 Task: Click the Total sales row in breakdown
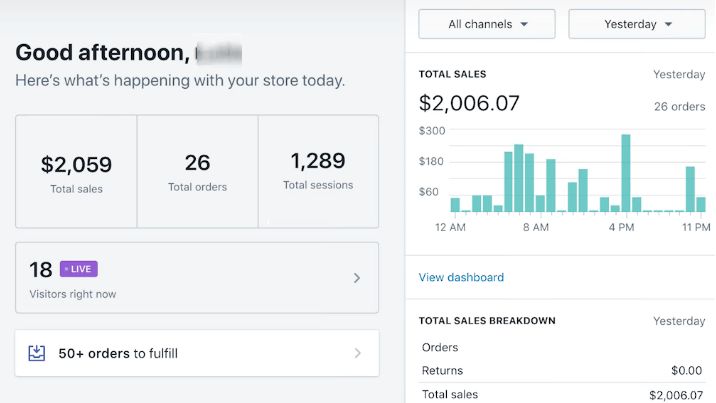562,394
